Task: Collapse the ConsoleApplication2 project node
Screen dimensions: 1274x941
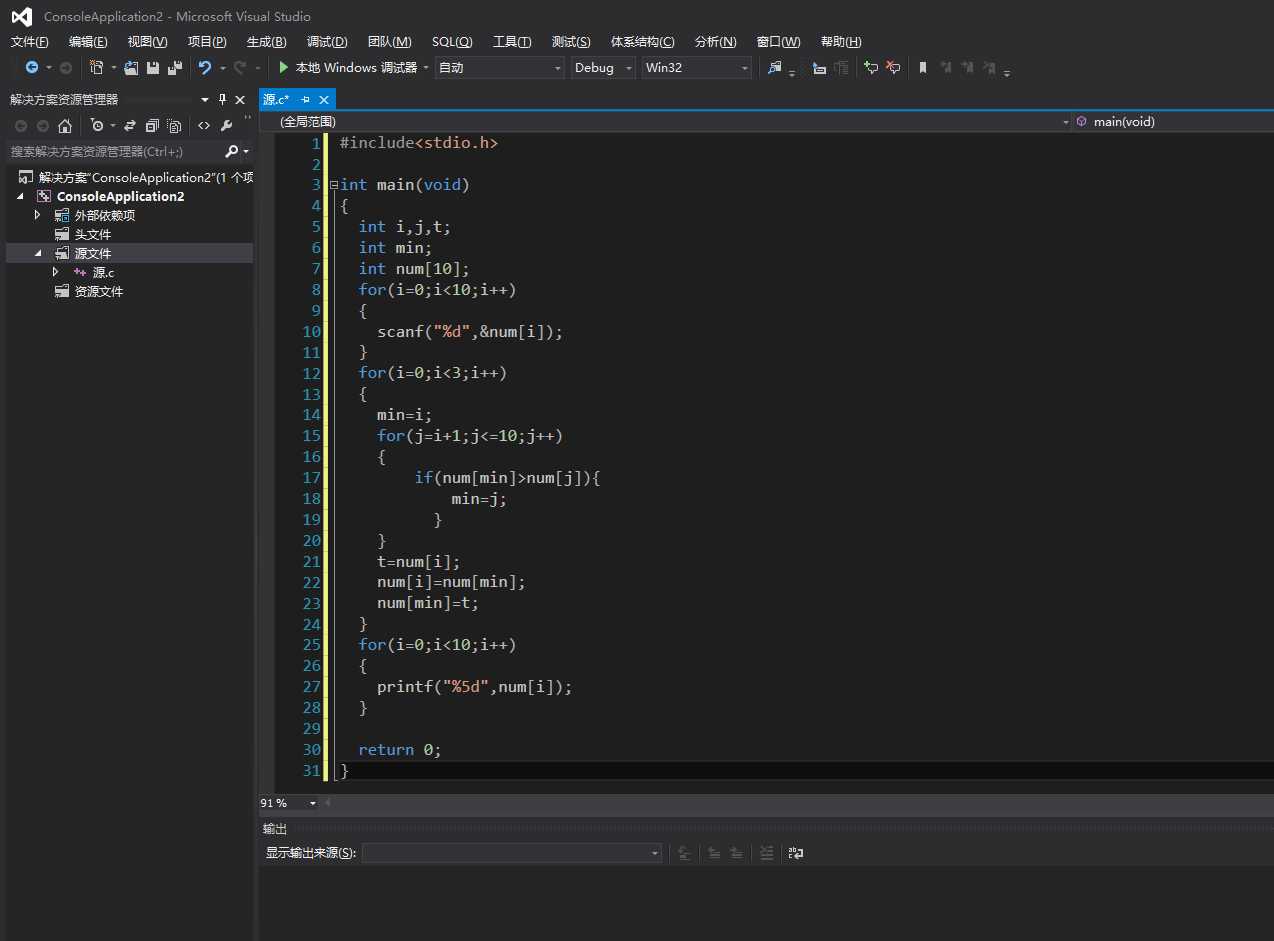Action: coord(20,196)
